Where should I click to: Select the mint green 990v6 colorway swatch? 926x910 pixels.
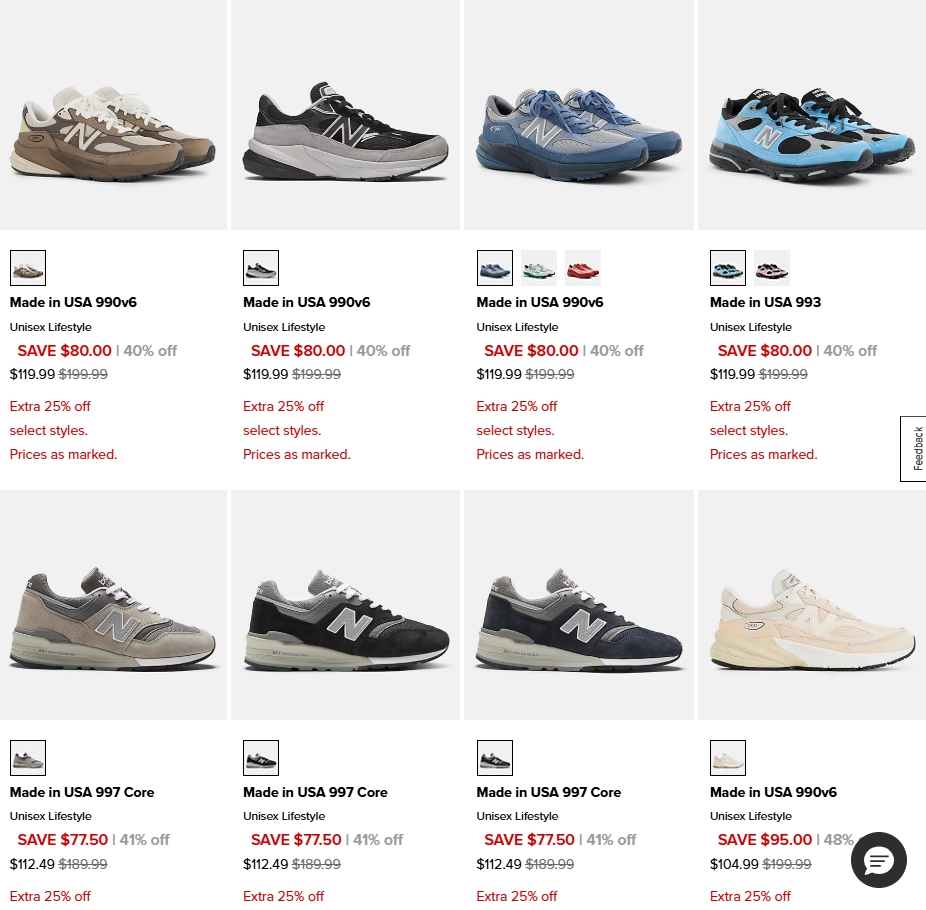click(539, 268)
